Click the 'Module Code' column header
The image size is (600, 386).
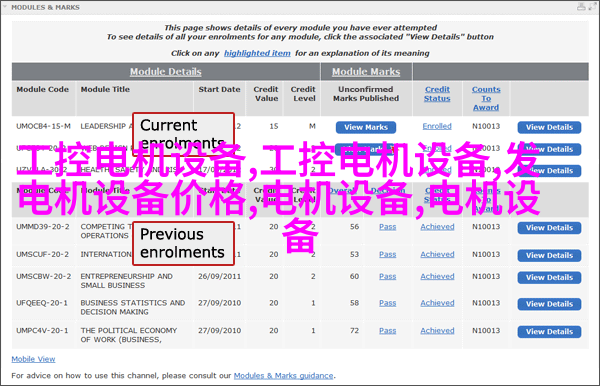pos(42,89)
